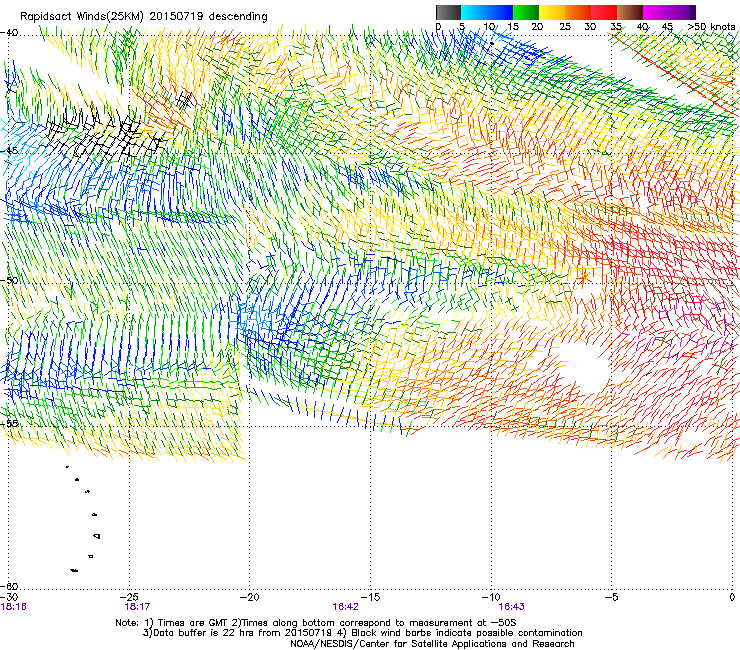The width and height of the screenshot is (740, 650).
Task: Click the purple 16:42 time stamp
Action: pyautogui.click(x=345, y=607)
